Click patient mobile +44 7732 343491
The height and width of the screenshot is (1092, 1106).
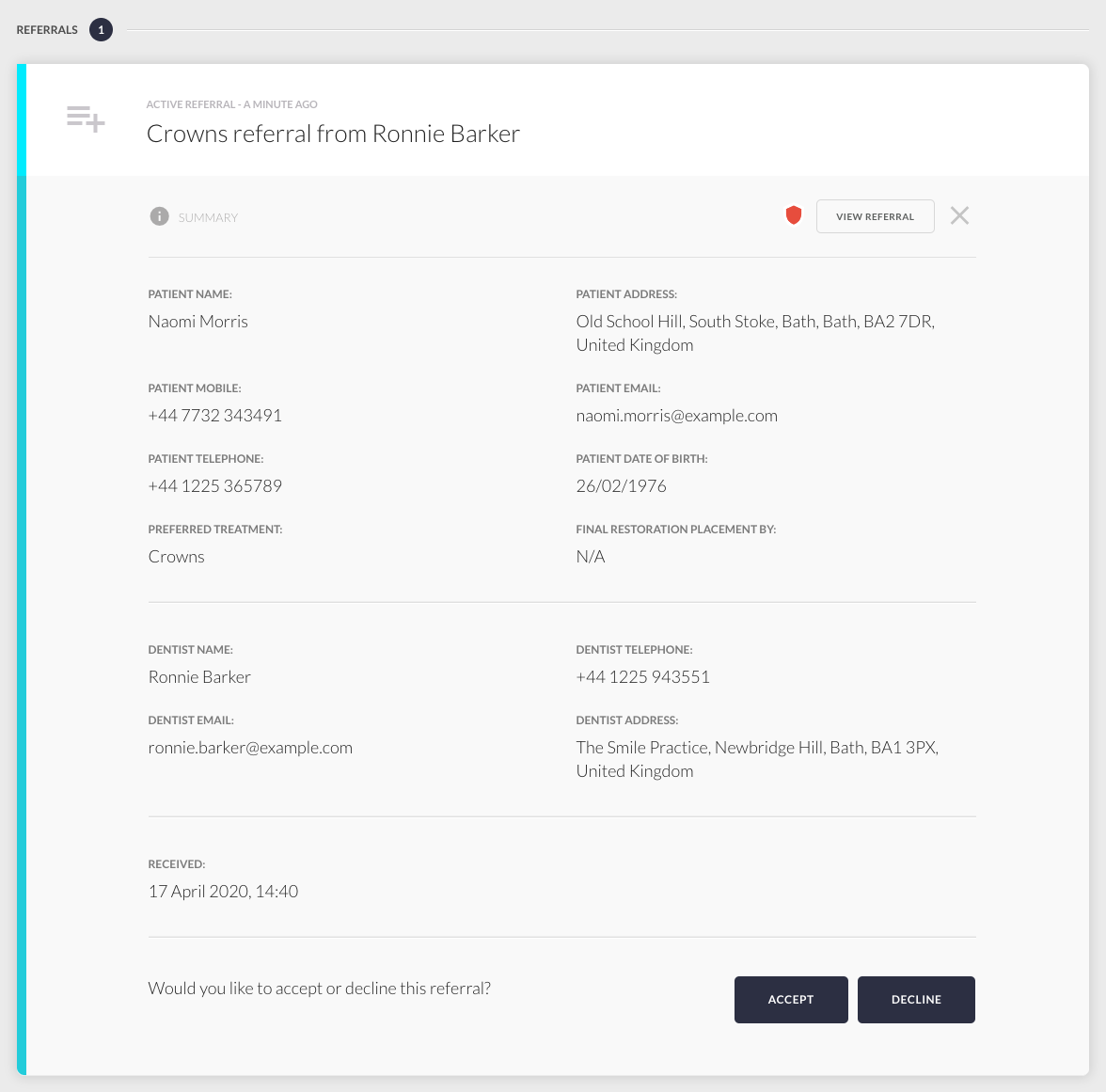click(214, 416)
